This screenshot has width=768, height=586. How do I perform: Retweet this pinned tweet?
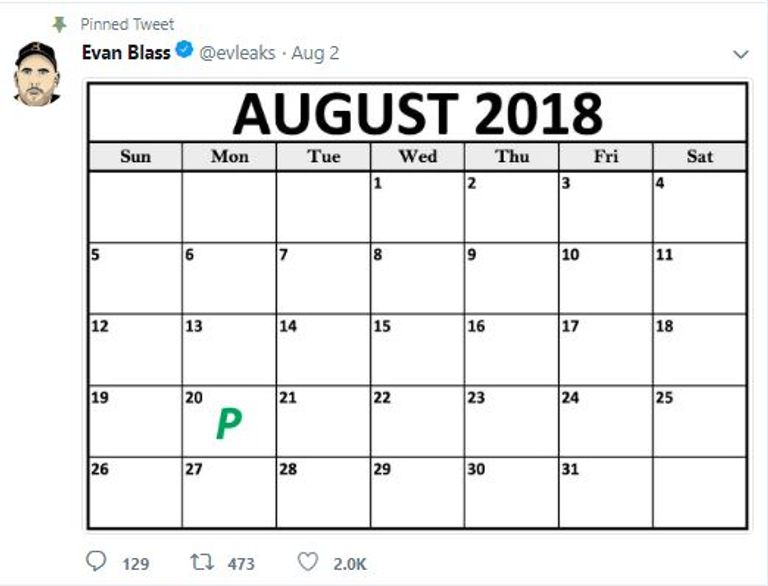202,562
